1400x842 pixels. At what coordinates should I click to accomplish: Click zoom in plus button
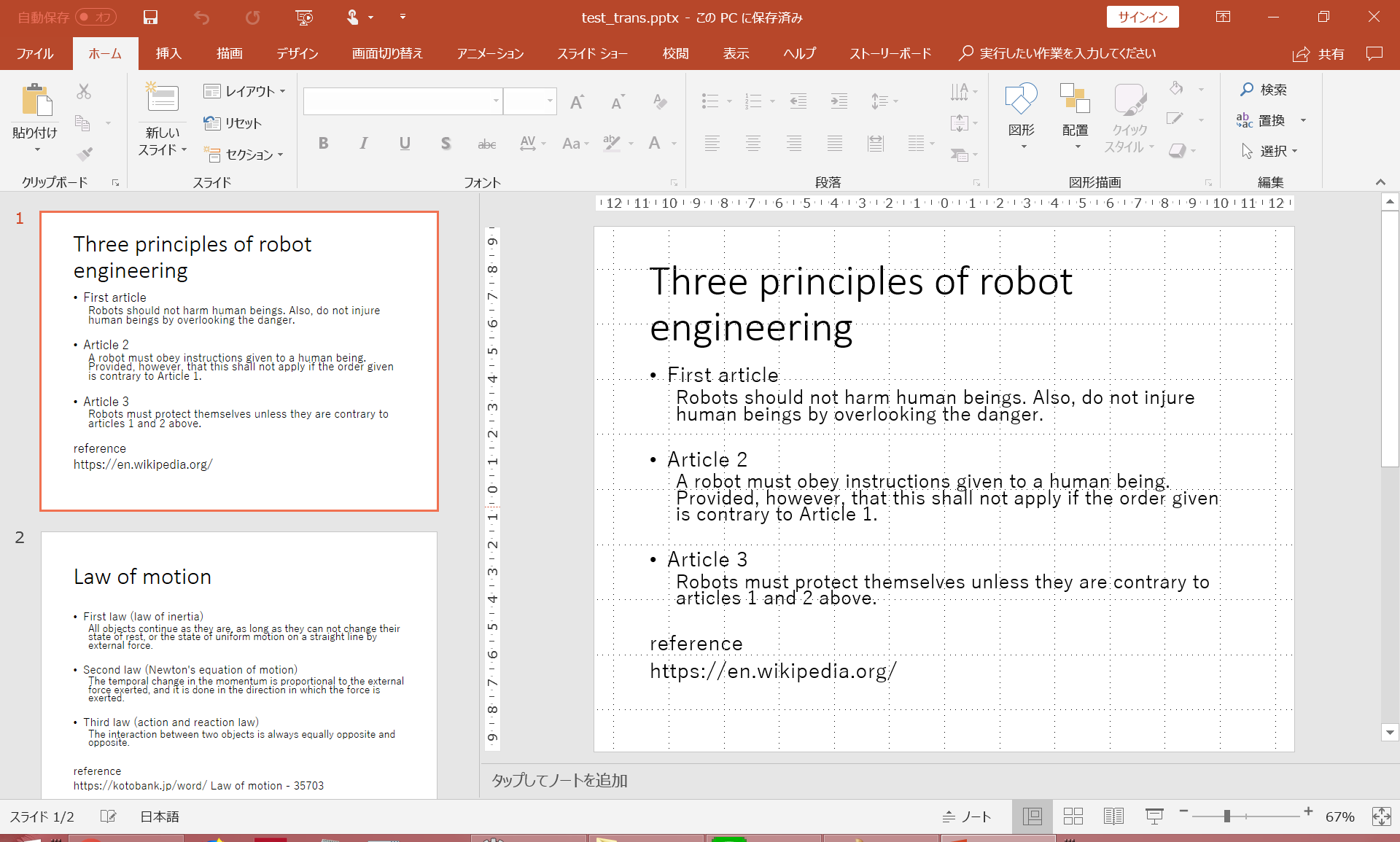click(1308, 811)
